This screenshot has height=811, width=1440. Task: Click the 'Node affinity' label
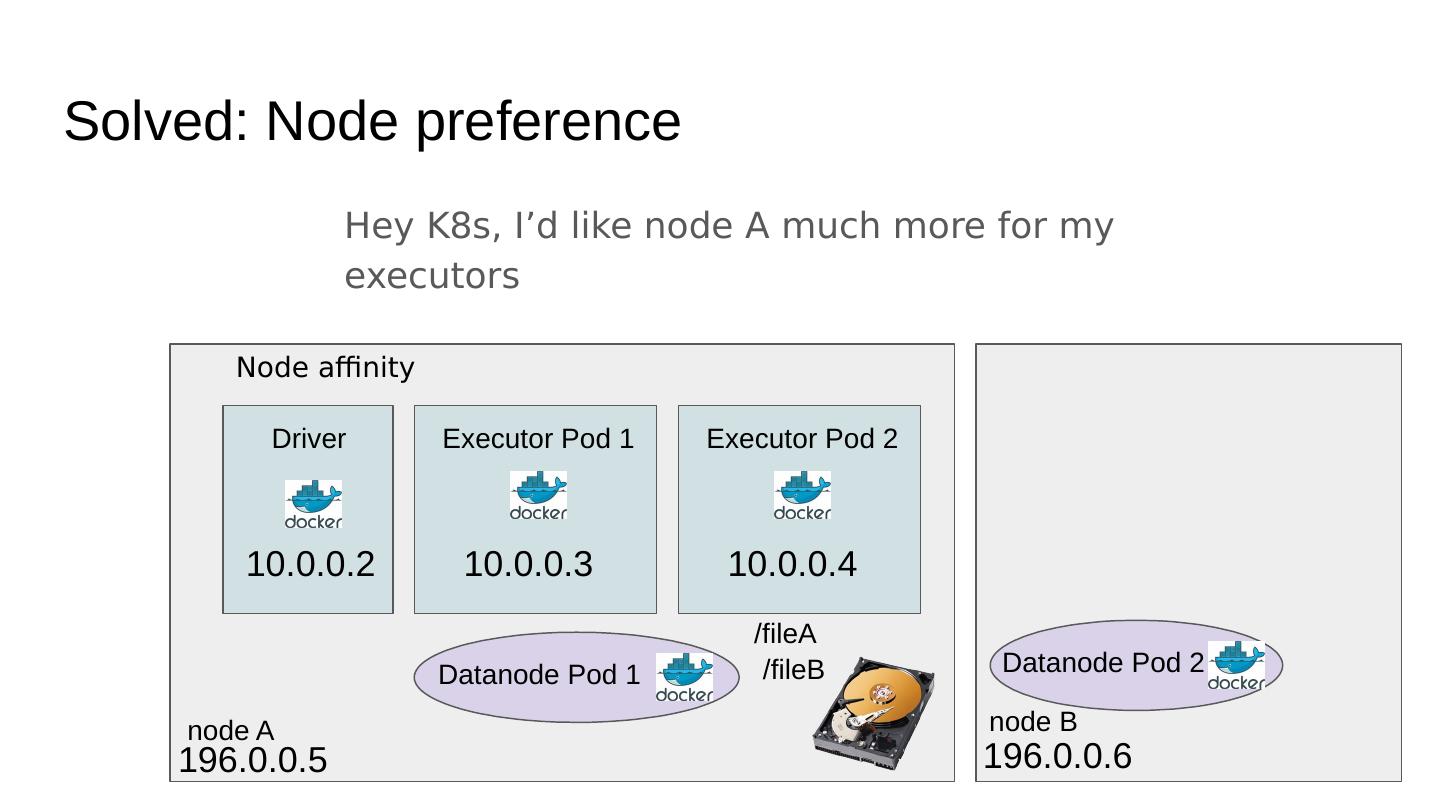click(x=325, y=368)
